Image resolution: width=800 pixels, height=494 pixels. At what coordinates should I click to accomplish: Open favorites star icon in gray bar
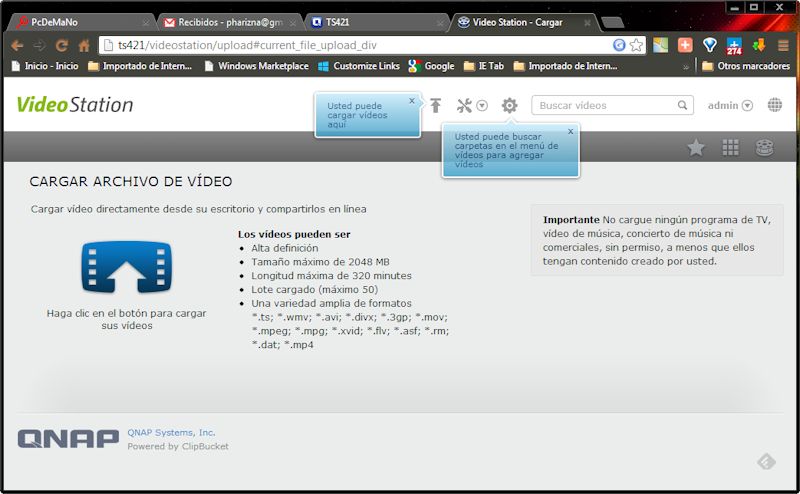(x=696, y=147)
